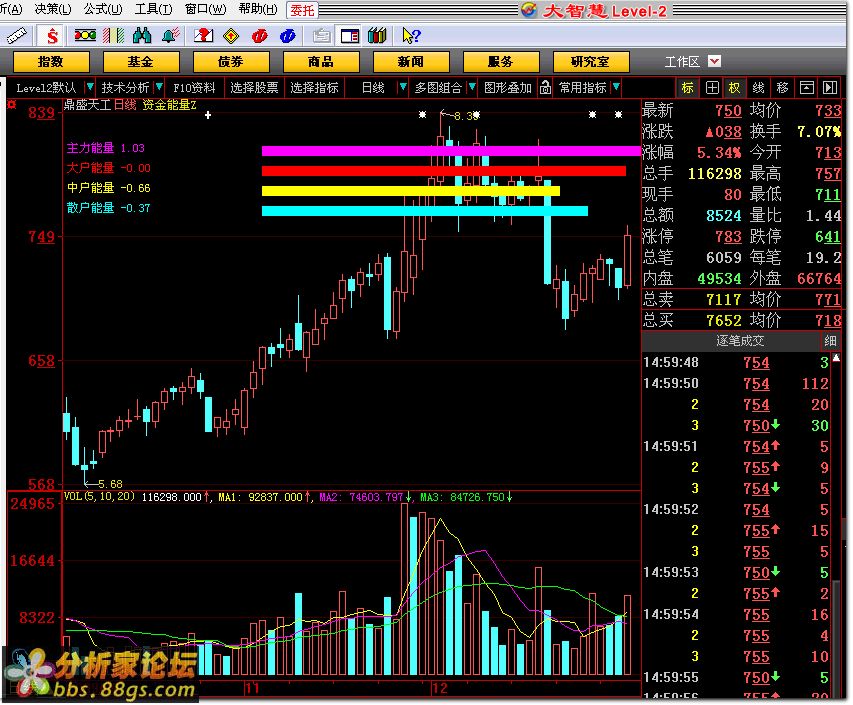This screenshot has height=705, width=853.
Task: Click the padlock icon beside 图形叠加
Action: point(545,88)
